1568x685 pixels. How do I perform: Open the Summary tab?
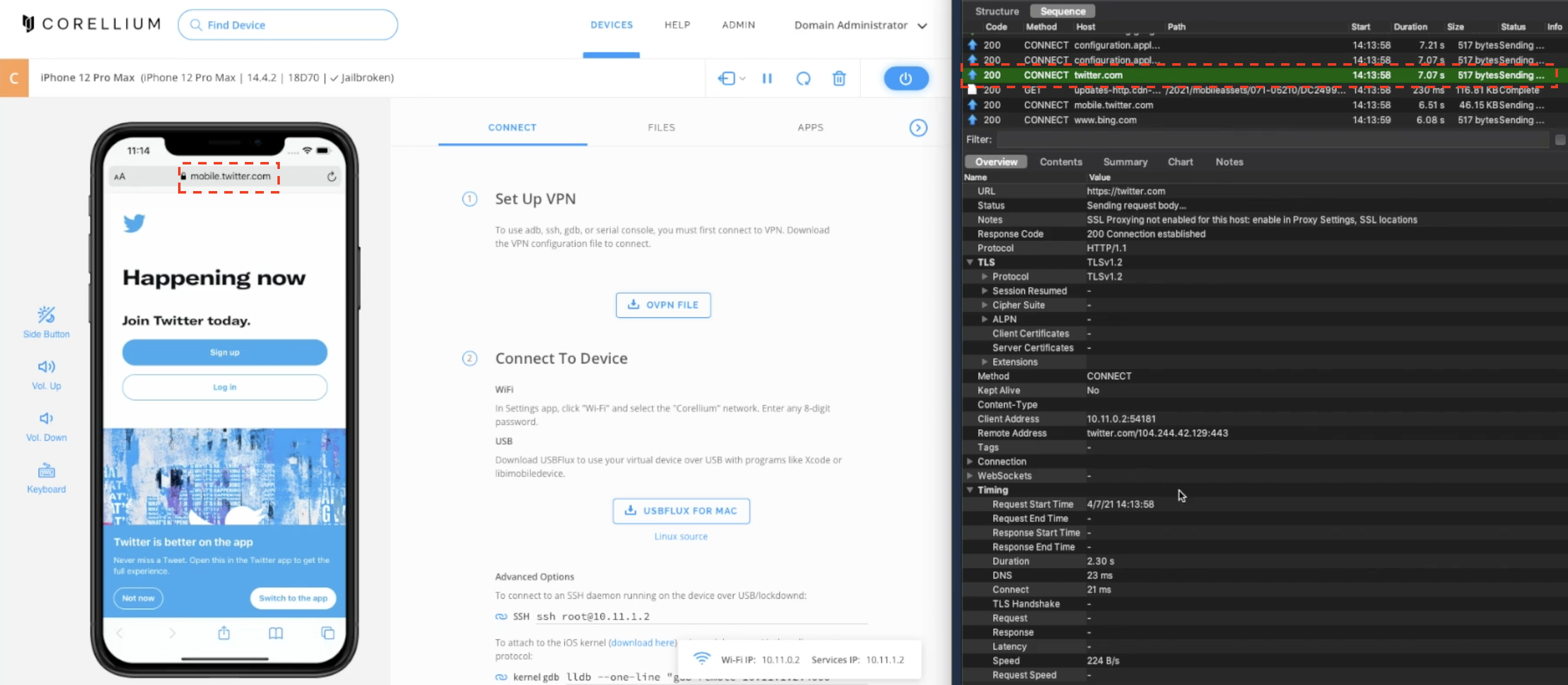(x=1125, y=162)
